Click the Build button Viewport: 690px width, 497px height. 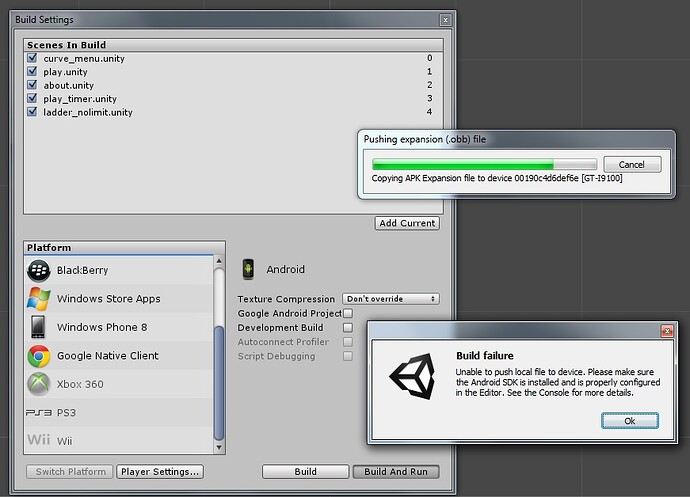click(305, 471)
